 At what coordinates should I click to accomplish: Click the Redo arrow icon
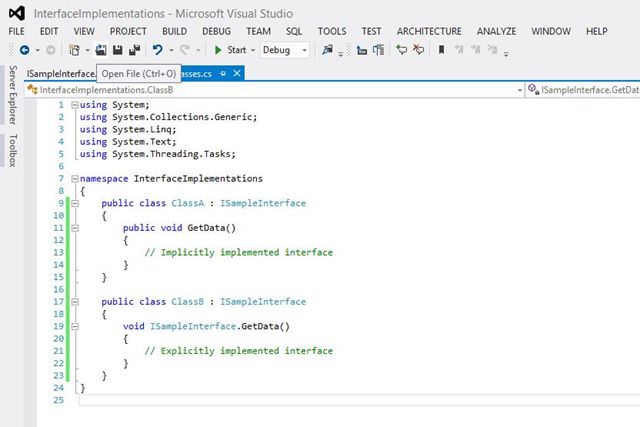[185, 50]
